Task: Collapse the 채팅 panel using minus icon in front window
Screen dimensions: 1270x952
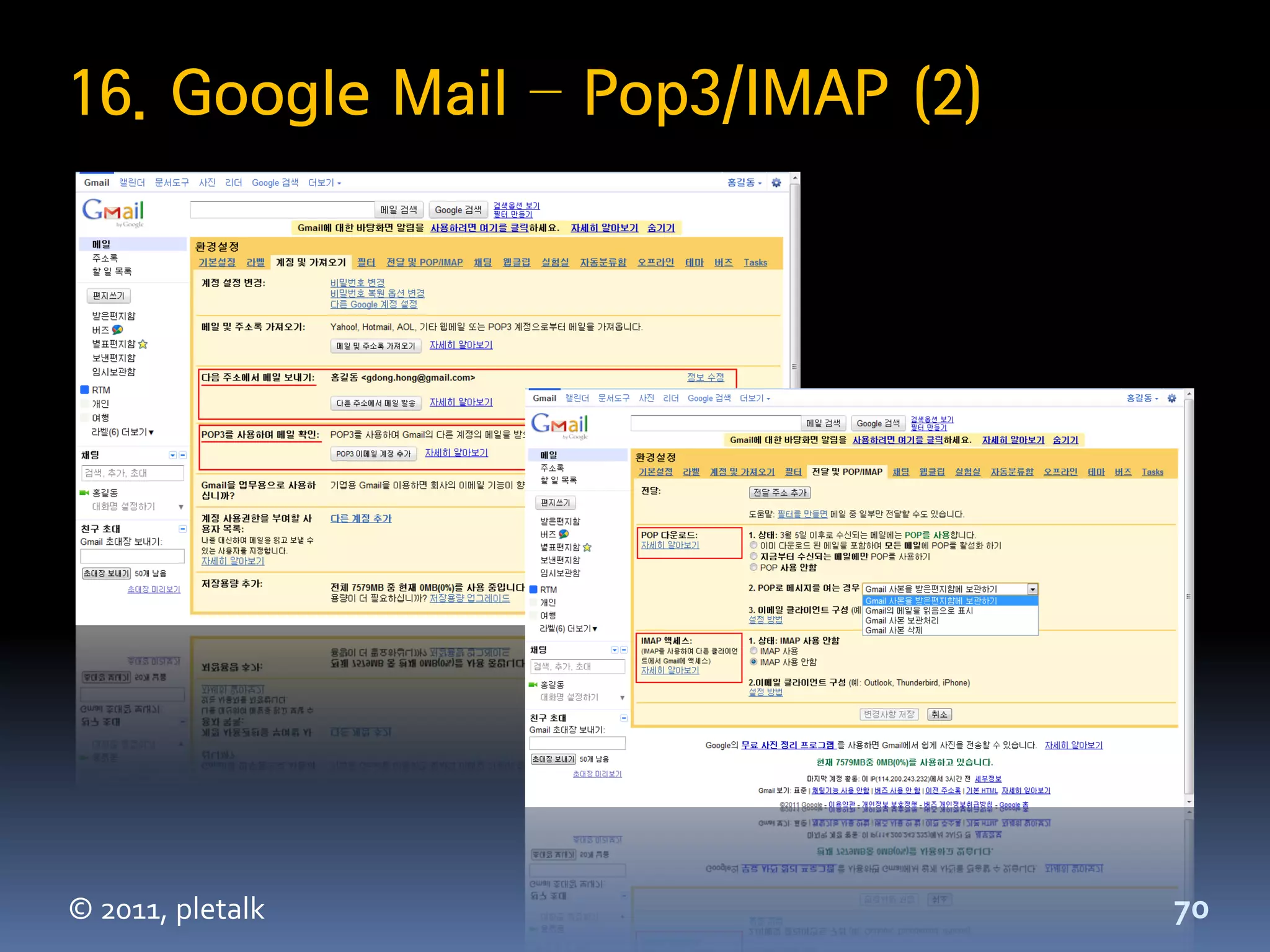Action: (624, 650)
